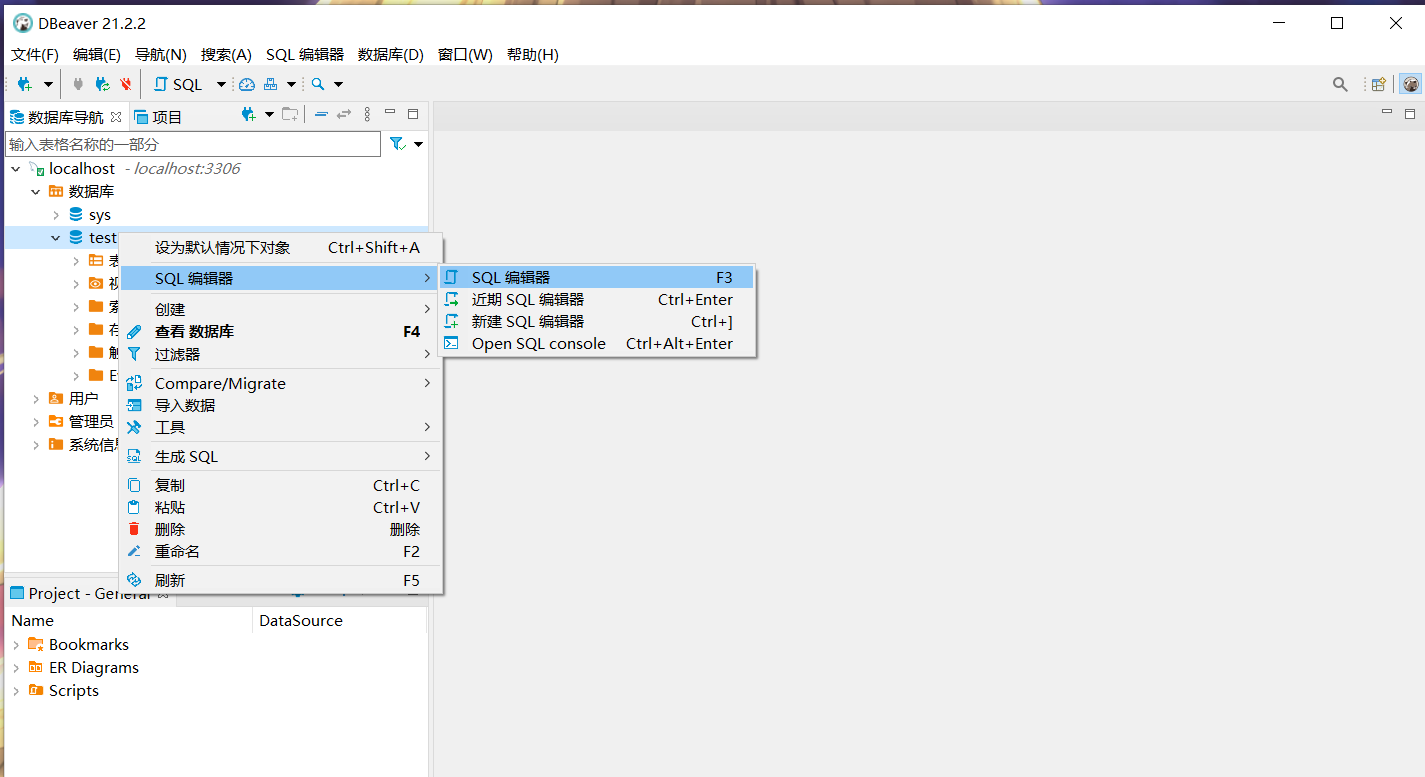The height and width of the screenshot is (777, 1425).
Task: Collapse the localhost connection node
Action: 16,169
